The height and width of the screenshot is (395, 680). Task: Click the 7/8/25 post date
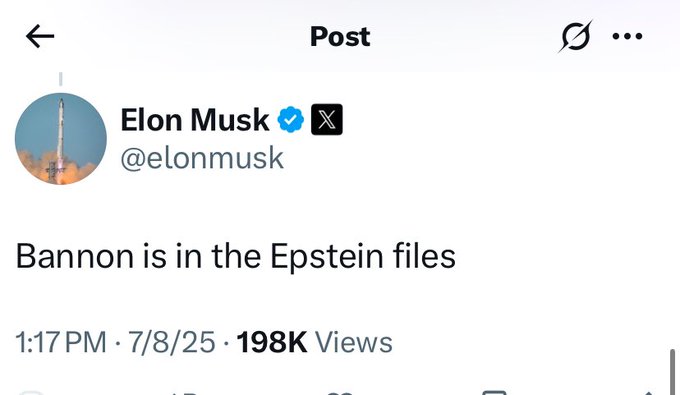click(172, 342)
